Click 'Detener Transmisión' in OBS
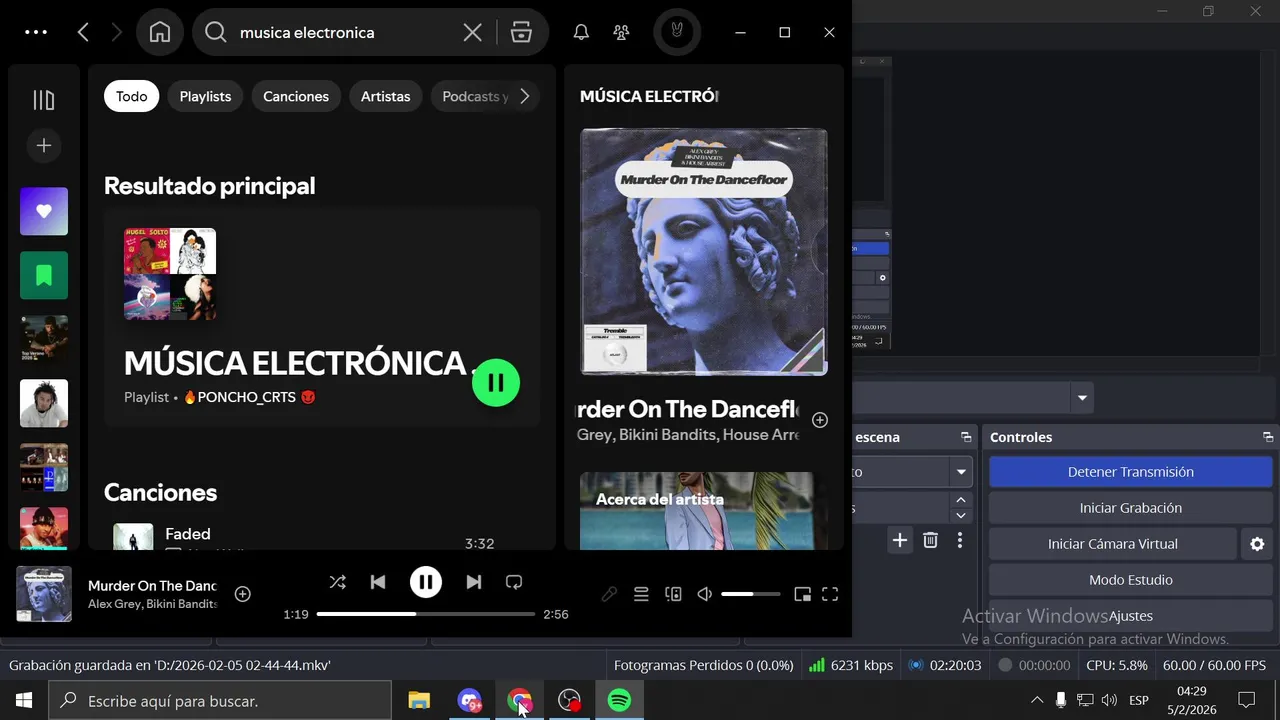Screen dimensions: 1280x720 click(x=1131, y=472)
